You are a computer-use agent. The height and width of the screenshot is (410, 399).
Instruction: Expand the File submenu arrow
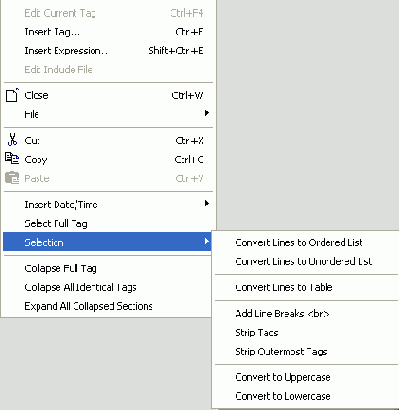[207, 113]
